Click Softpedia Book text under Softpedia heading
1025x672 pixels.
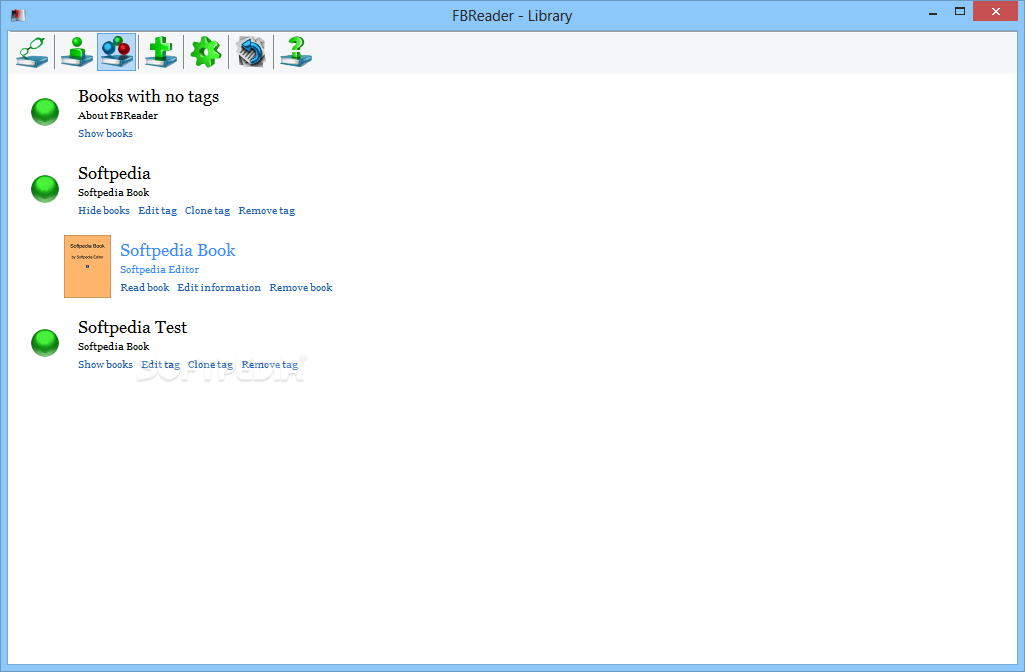pos(114,193)
